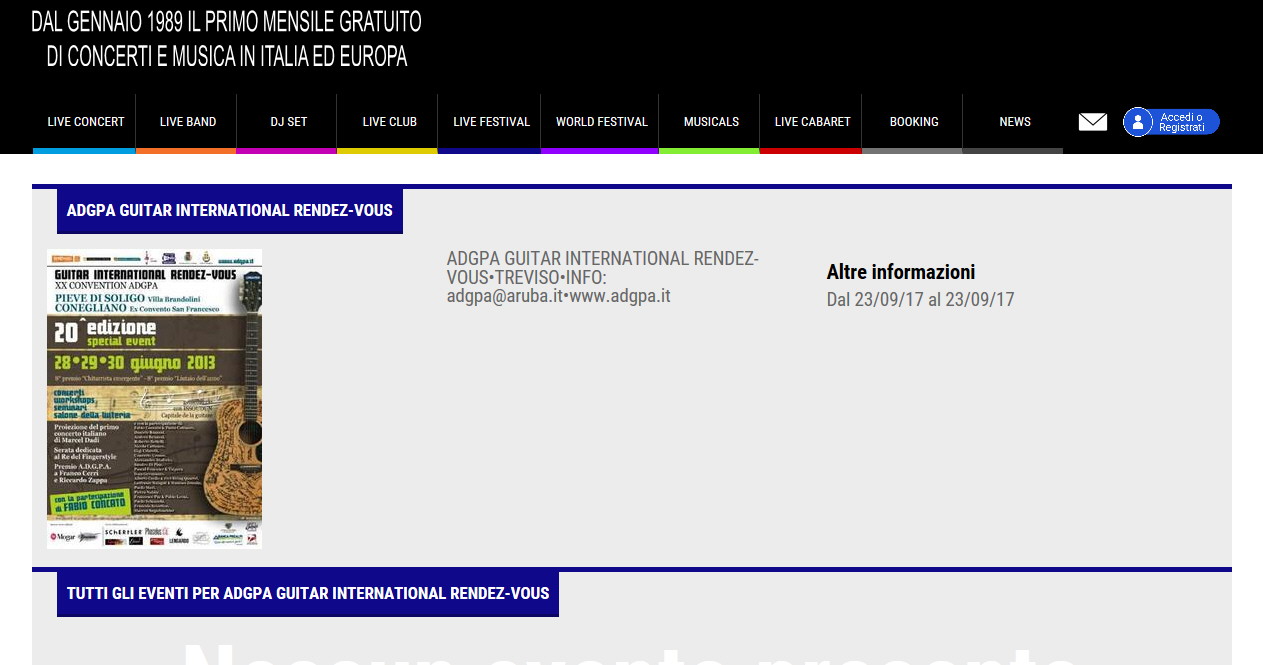Click the TUTTI GLI EVENTI PER ADGPA heading

click(x=308, y=594)
